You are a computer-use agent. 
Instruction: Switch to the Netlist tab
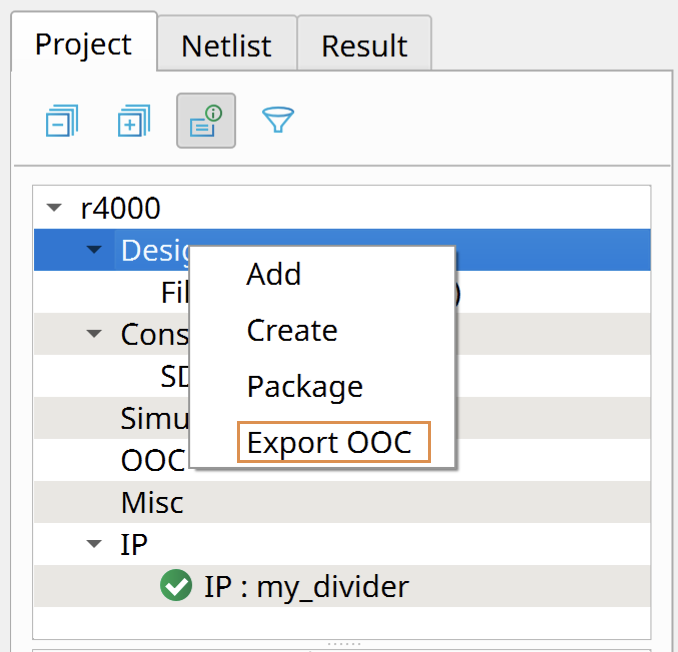225,46
